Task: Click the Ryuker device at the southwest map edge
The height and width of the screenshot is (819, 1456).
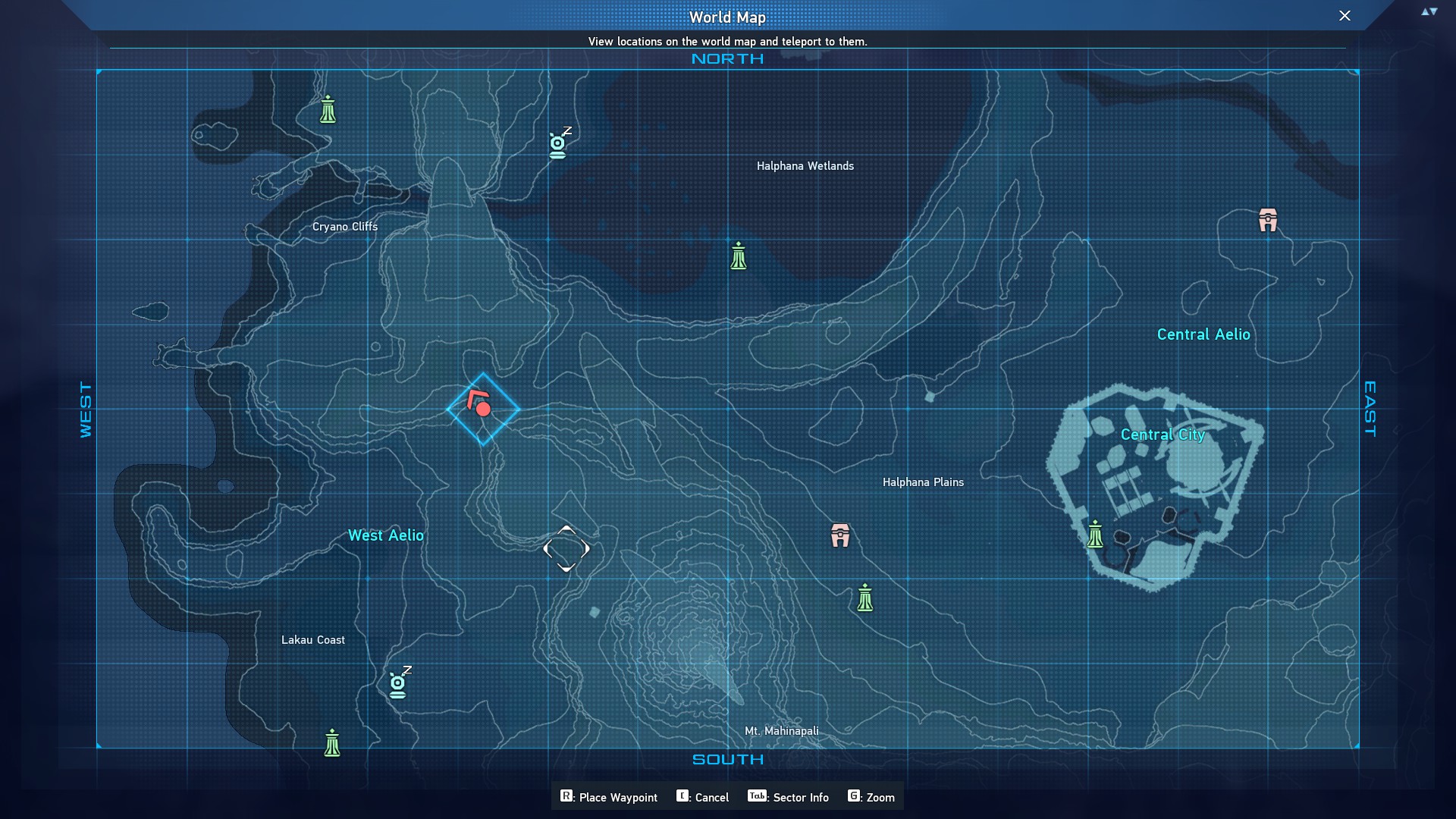Action: pyautogui.click(x=332, y=743)
